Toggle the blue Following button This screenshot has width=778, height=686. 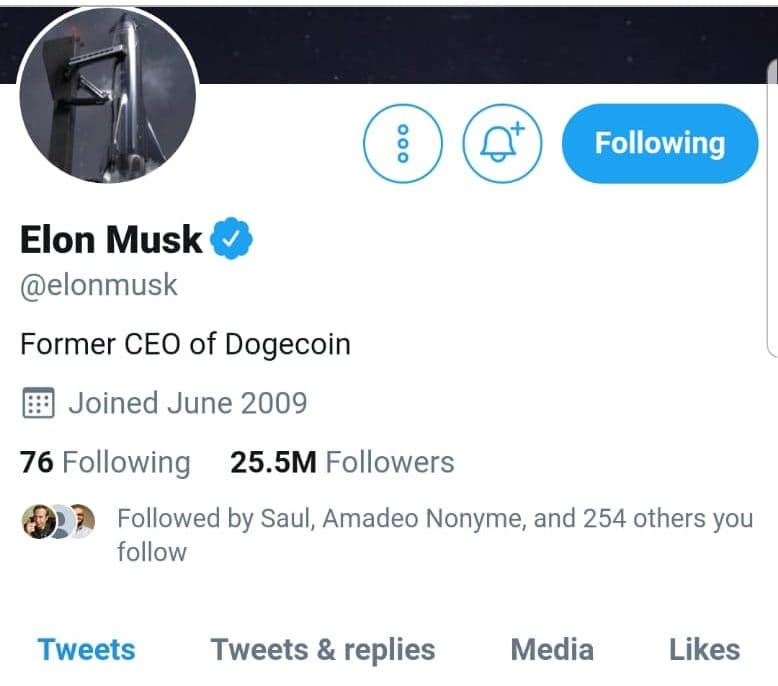tap(659, 143)
